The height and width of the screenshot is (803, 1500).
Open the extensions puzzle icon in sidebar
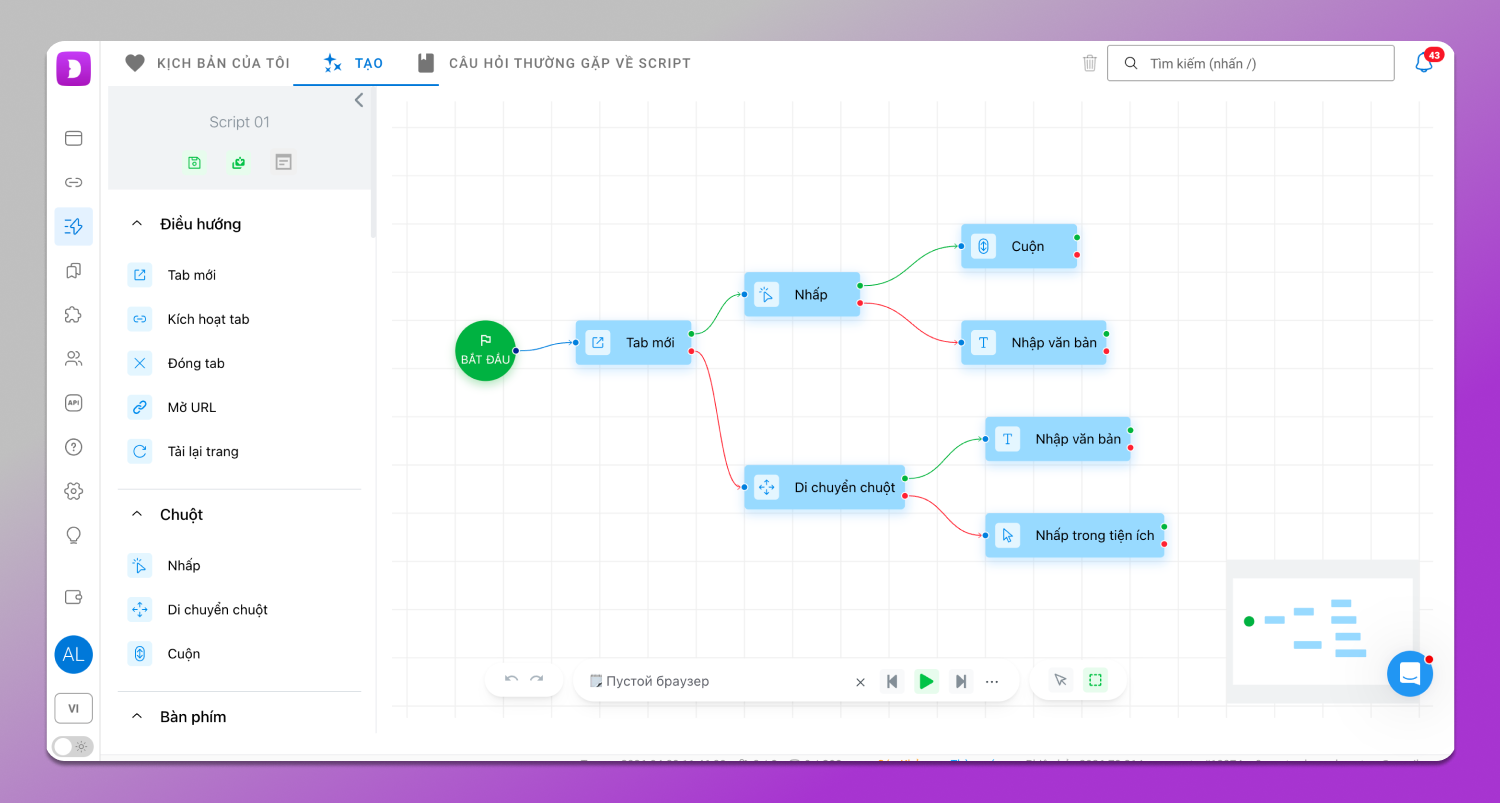[73, 315]
